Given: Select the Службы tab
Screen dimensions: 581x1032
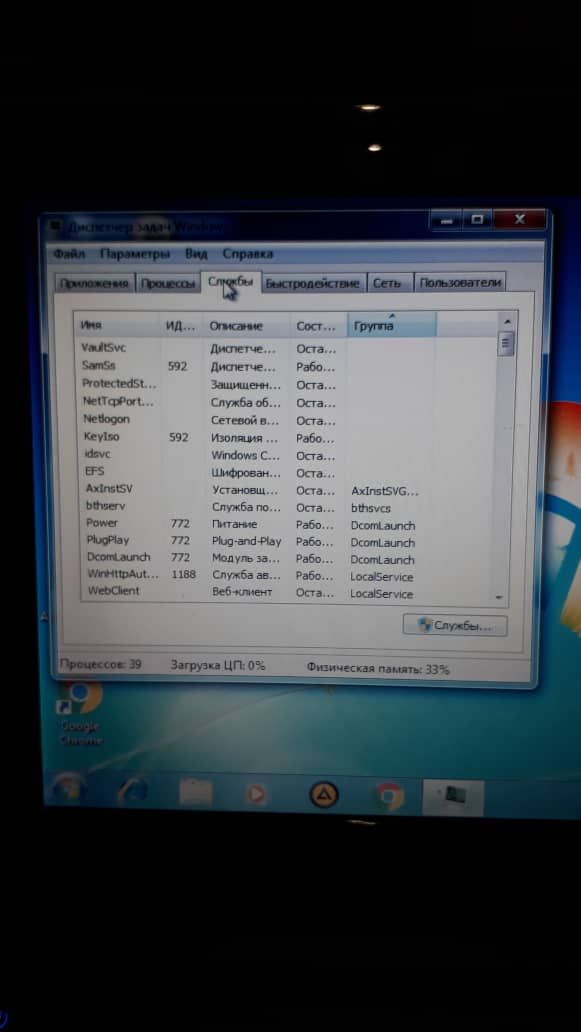Looking at the screenshot, I should (x=230, y=282).
